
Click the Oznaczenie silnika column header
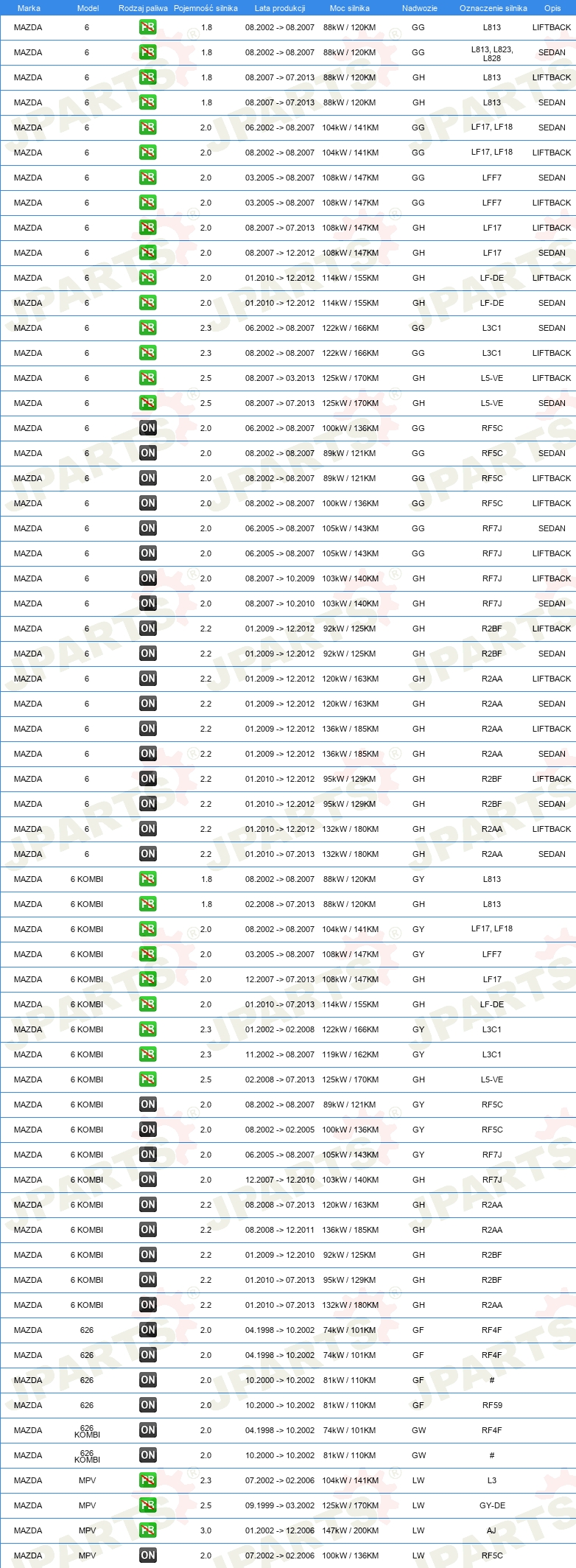(x=494, y=8)
